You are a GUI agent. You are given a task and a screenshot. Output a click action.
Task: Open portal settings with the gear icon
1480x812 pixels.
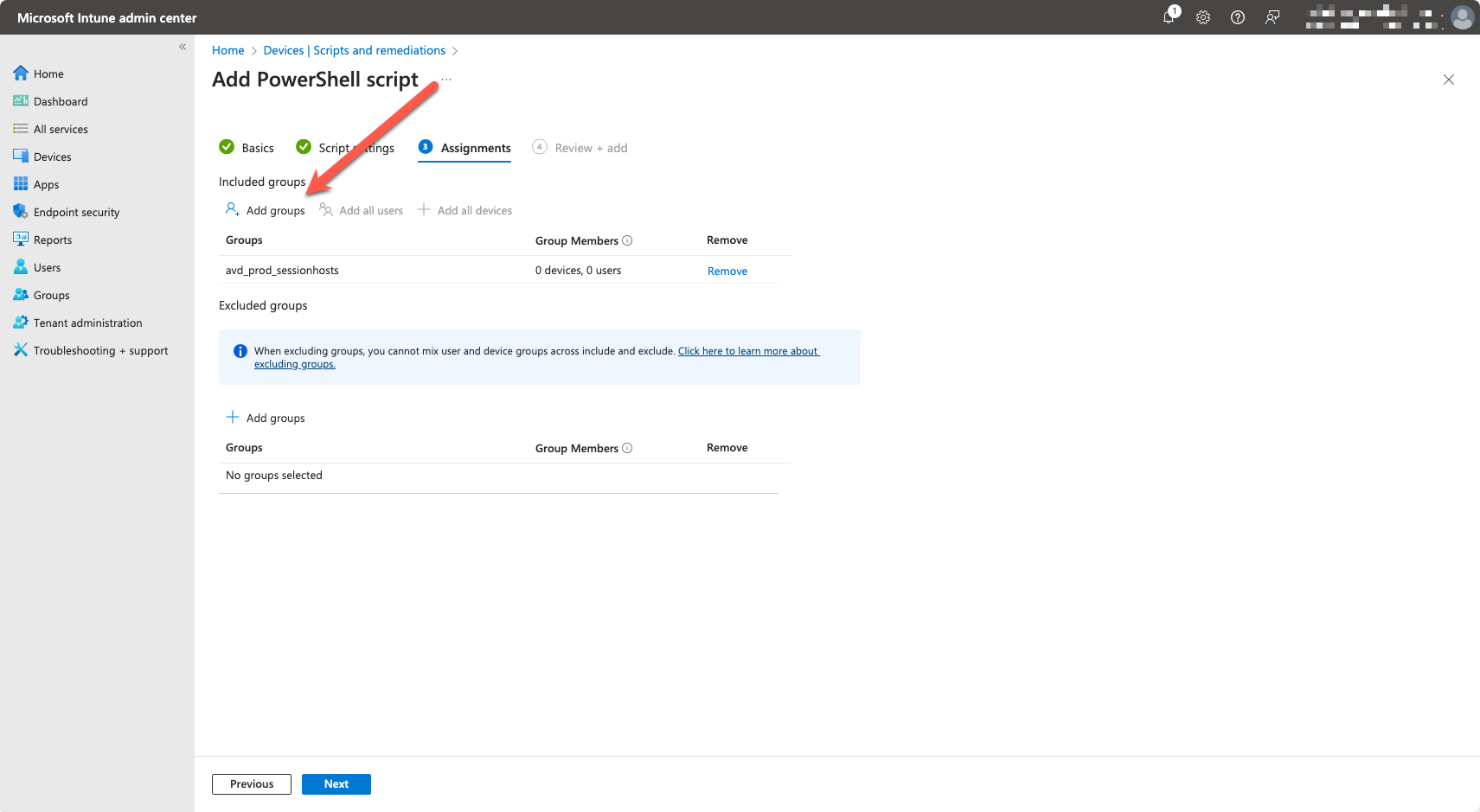point(1202,17)
